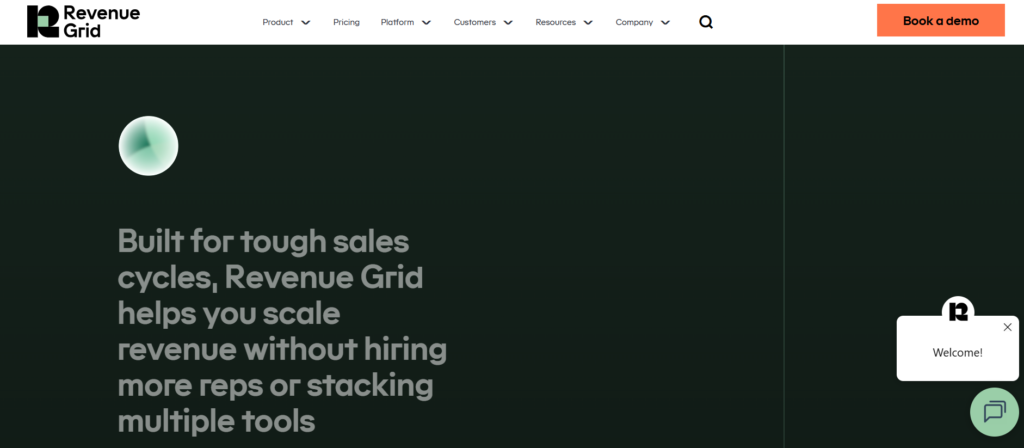Click the green glowing orb graphic

tap(148, 146)
